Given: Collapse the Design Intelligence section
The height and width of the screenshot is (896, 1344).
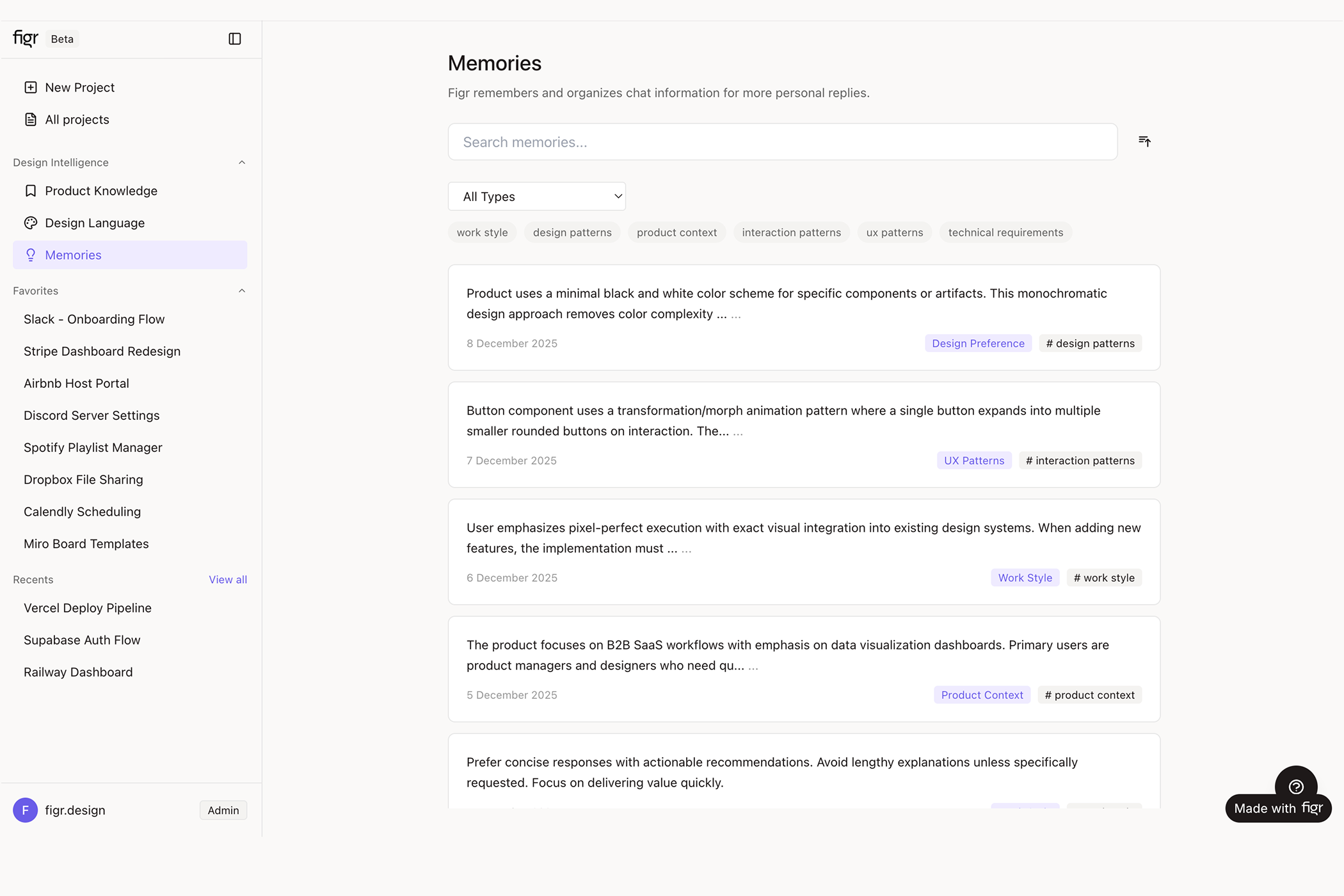Looking at the screenshot, I should coord(241,162).
